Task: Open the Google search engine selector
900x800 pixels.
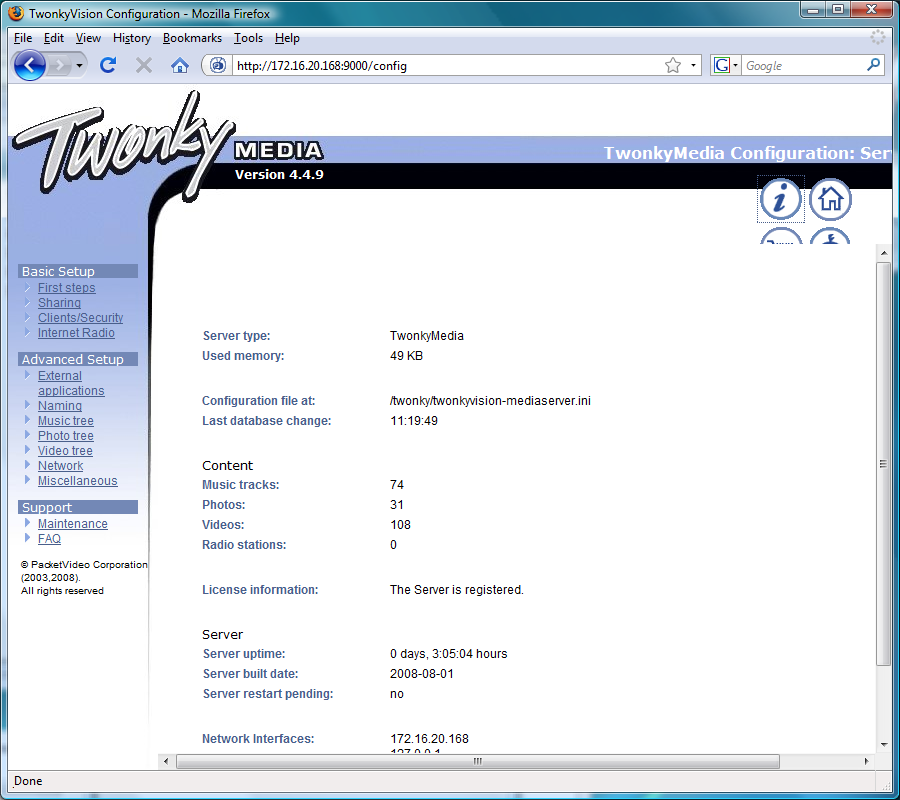Action: (726, 65)
